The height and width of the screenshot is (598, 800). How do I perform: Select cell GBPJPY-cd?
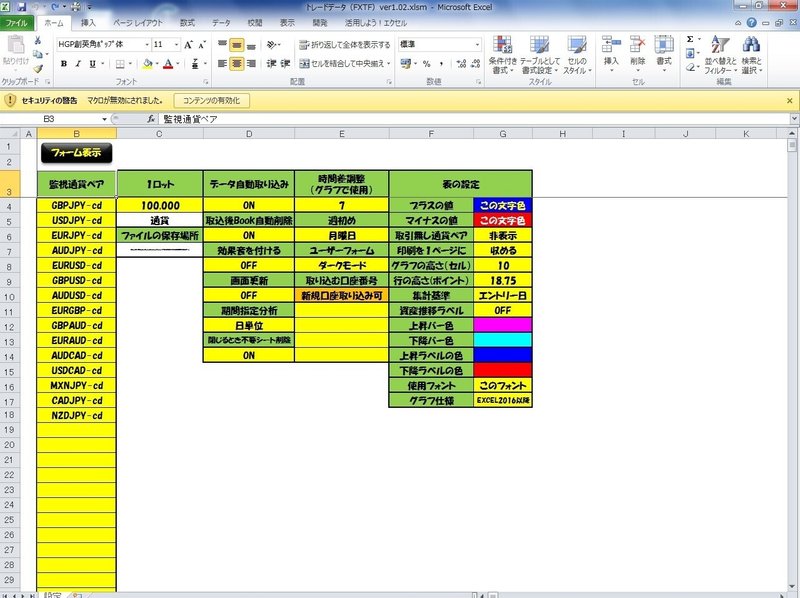77,206
